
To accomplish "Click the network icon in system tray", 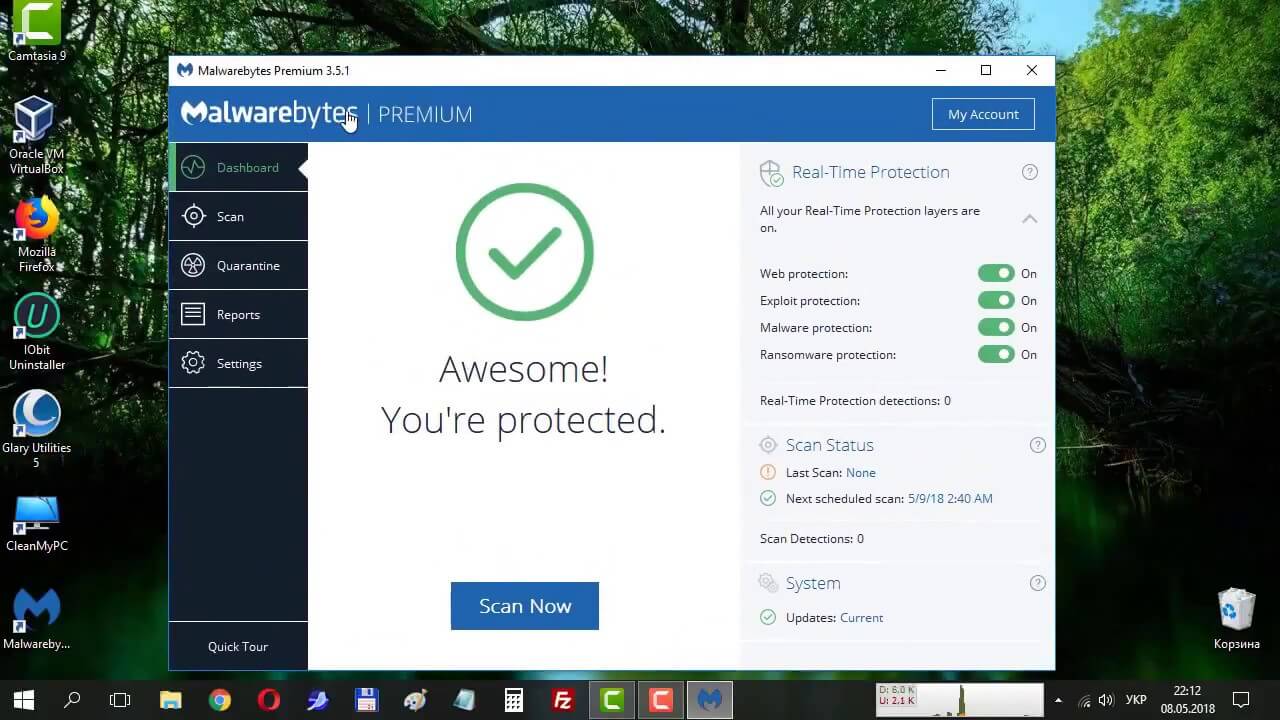I will [x=1084, y=700].
